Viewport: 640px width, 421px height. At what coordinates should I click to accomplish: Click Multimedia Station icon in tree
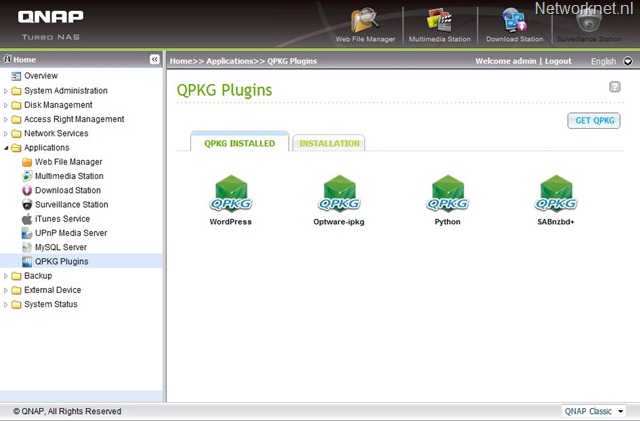(27, 176)
